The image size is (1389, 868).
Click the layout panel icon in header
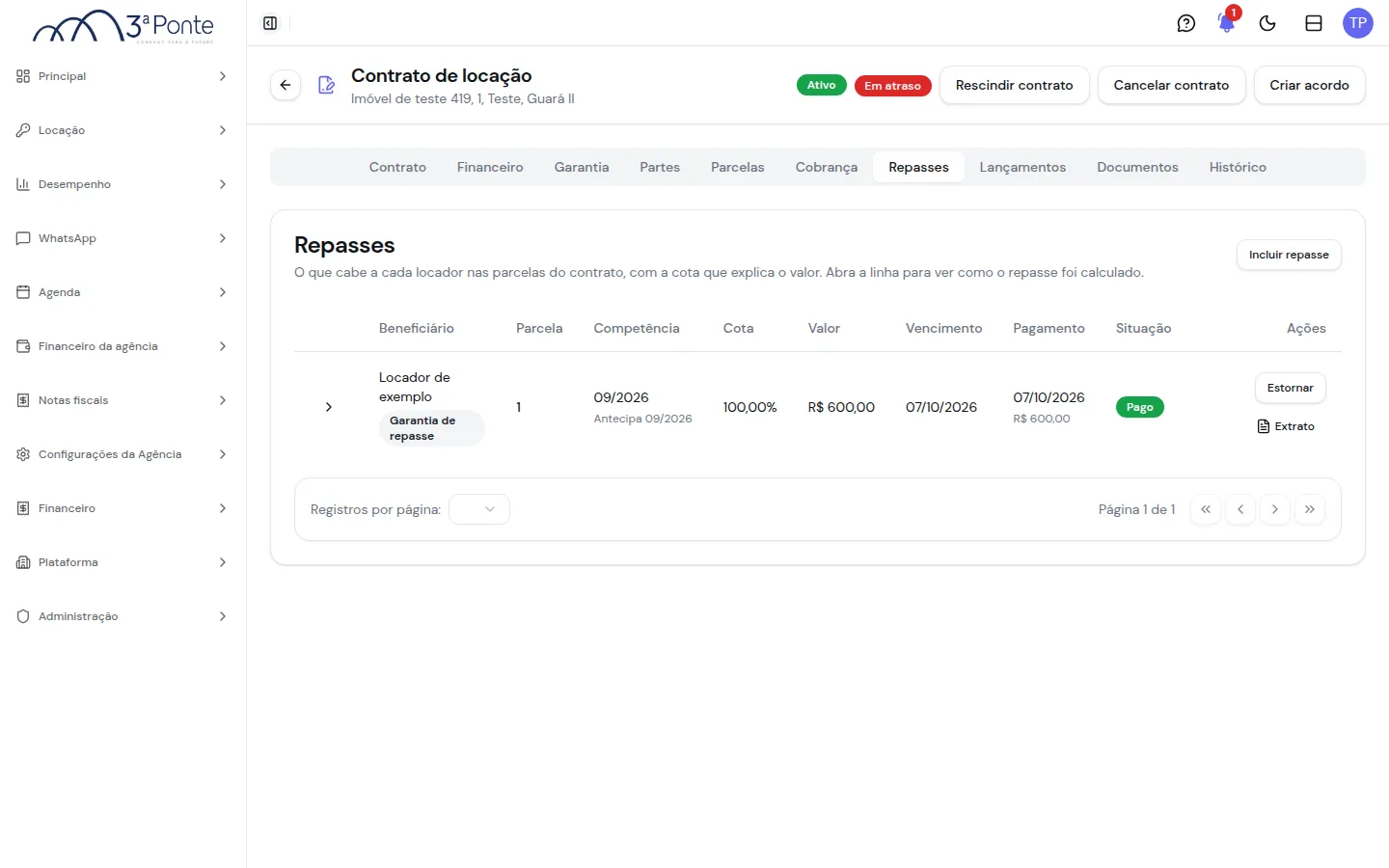(x=1314, y=23)
